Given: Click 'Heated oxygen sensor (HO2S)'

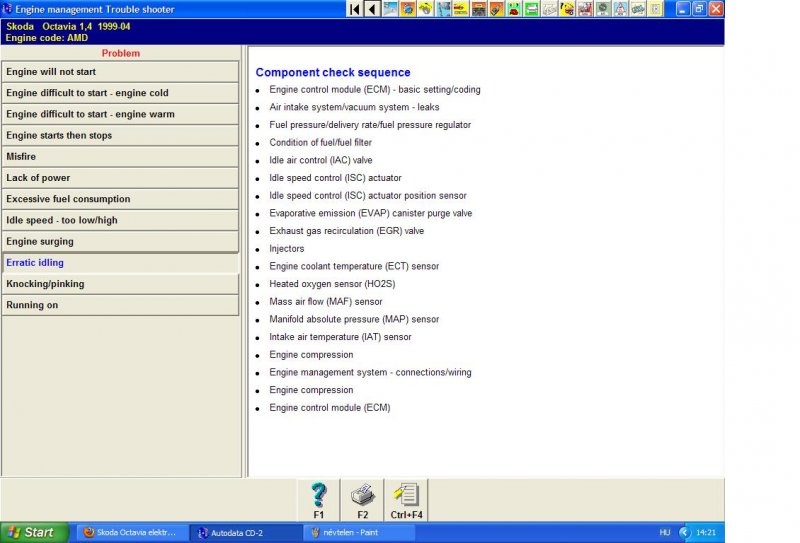Looking at the screenshot, I should click(x=332, y=284).
